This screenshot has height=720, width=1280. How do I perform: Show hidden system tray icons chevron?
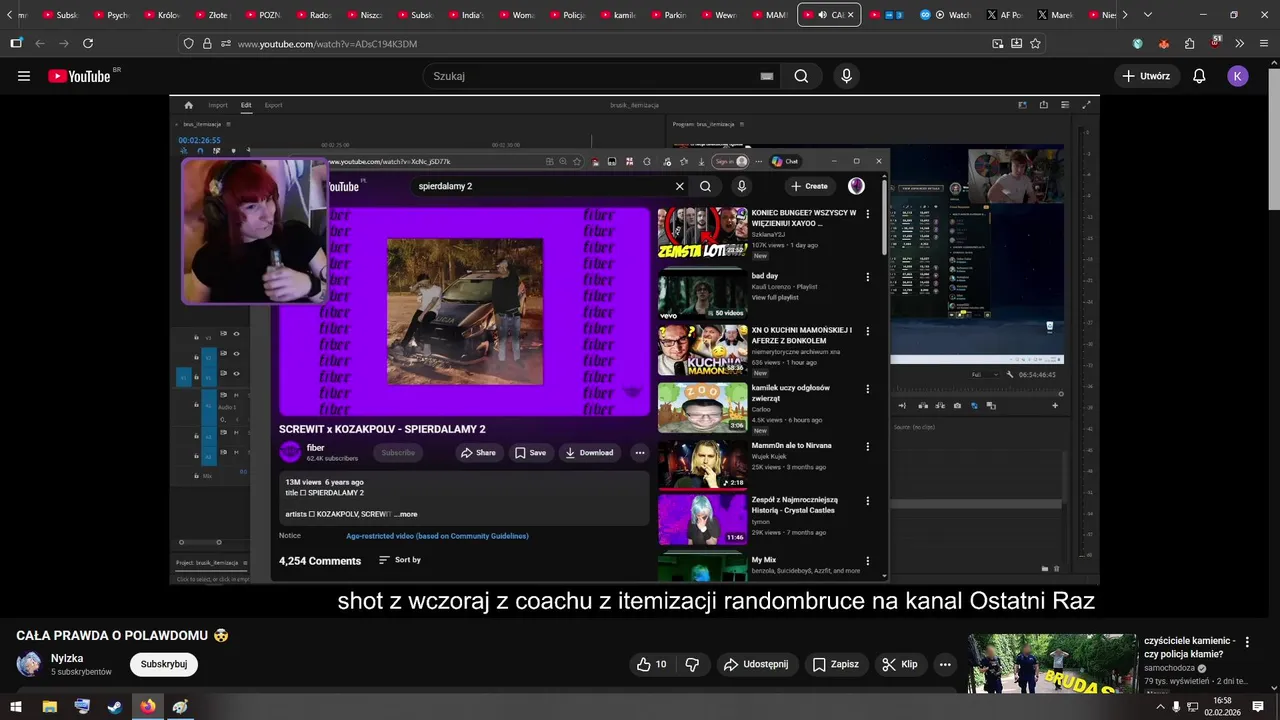point(1160,707)
